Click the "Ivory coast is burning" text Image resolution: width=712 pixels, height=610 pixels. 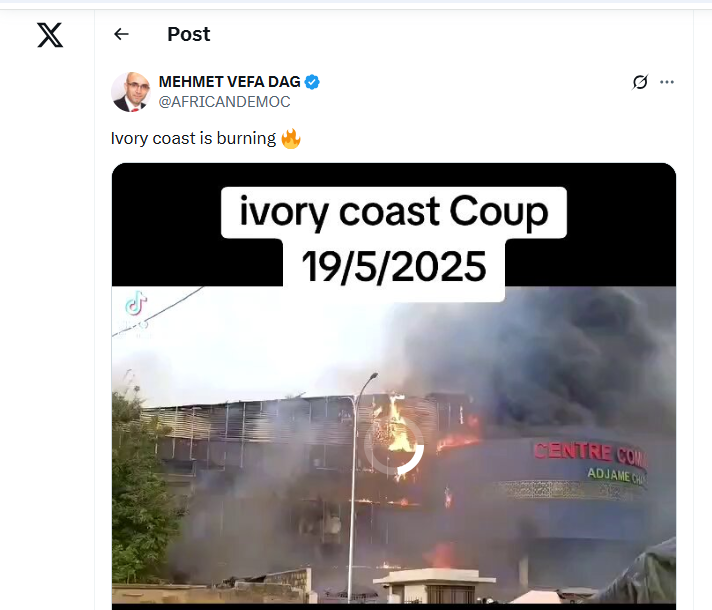pyautogui.click(x=193, y=138)
